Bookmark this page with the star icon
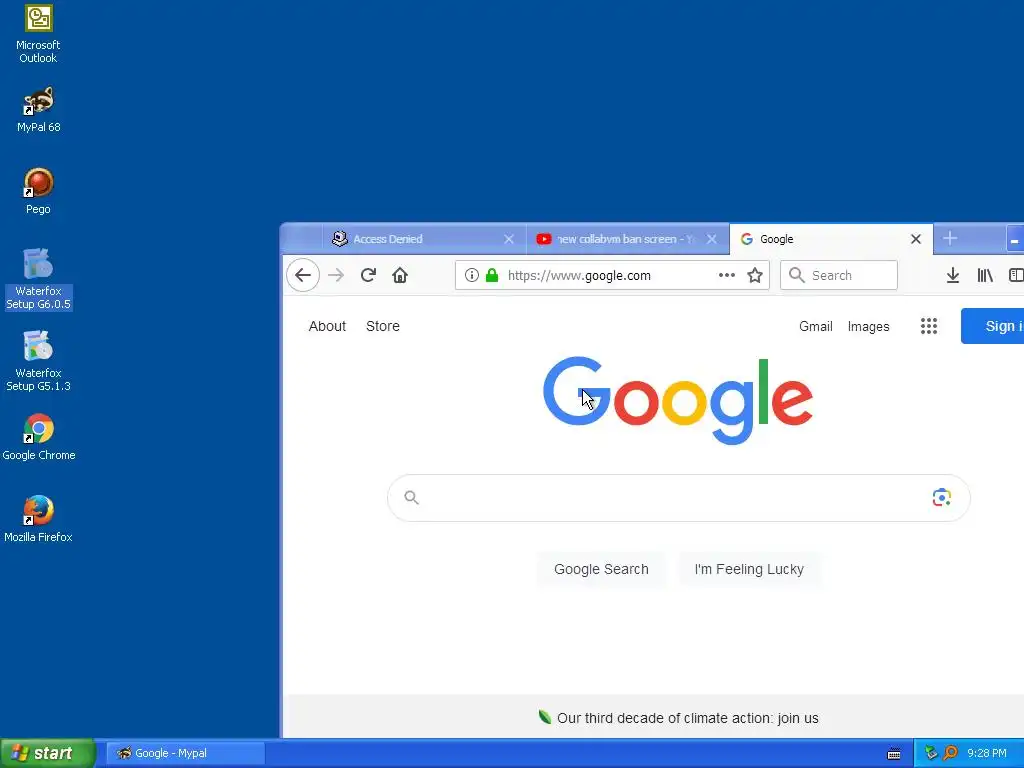 pos(755,275)
